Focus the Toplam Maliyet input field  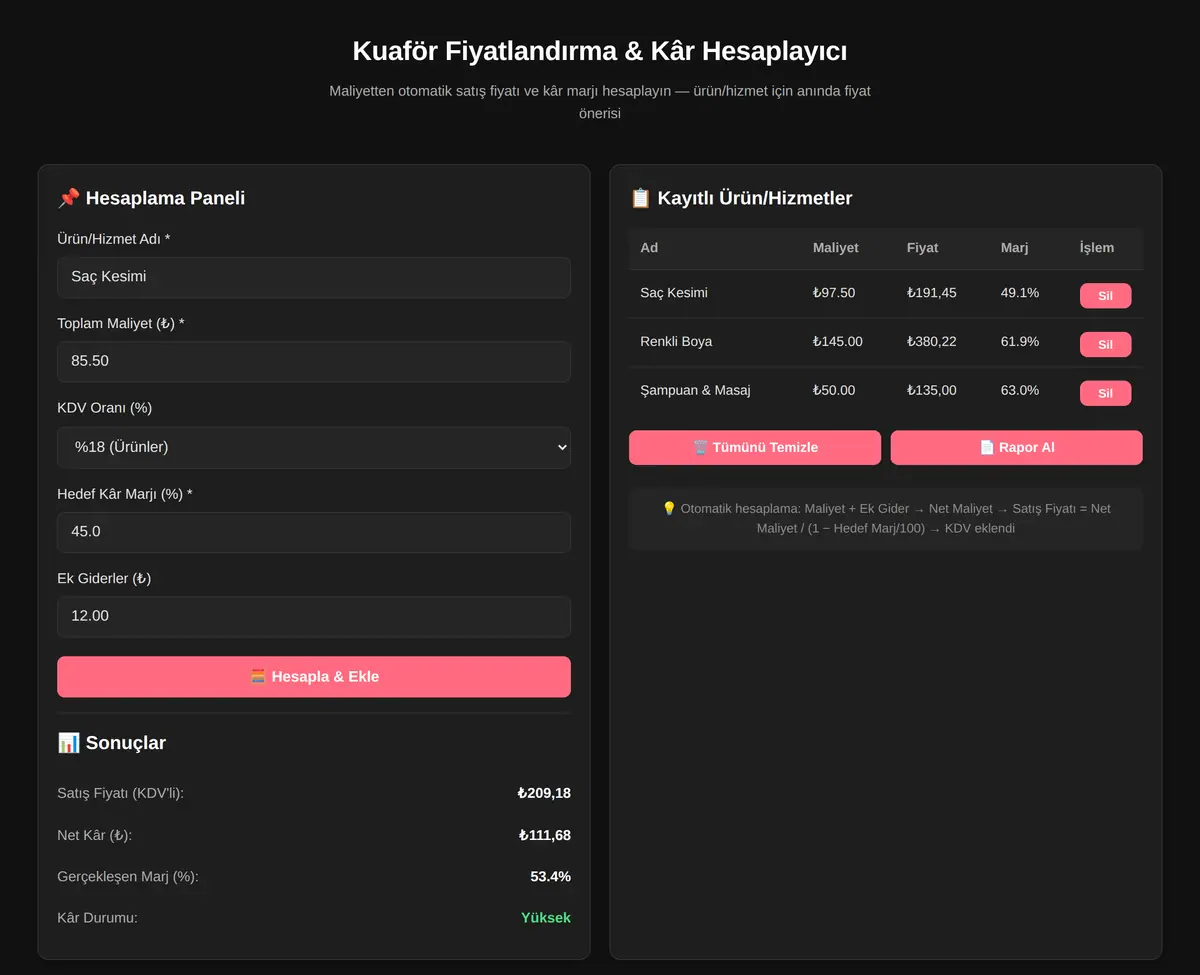(314, 361)
